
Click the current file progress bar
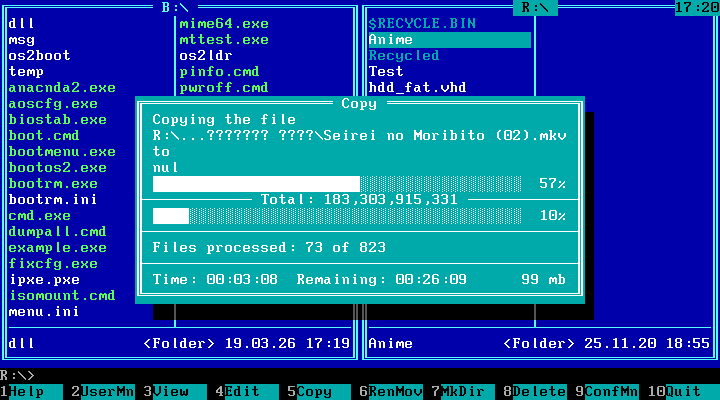(337, 184)
